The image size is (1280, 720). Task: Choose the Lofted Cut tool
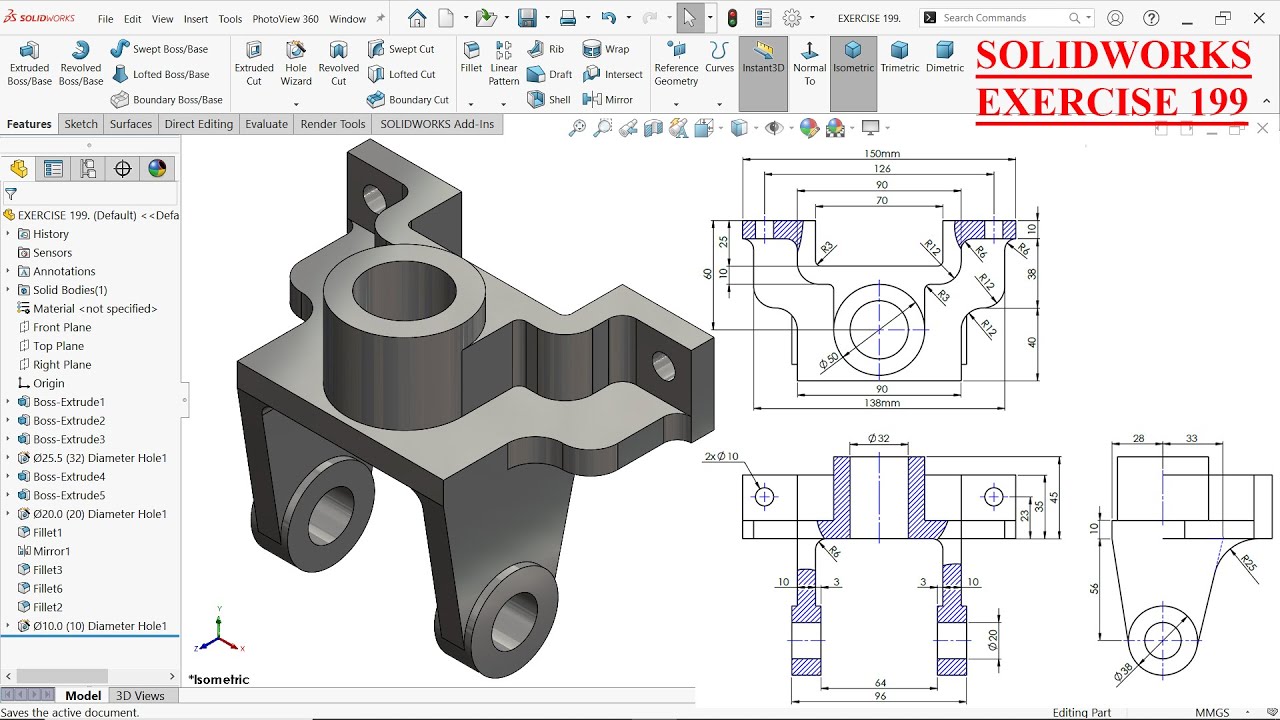400,74
